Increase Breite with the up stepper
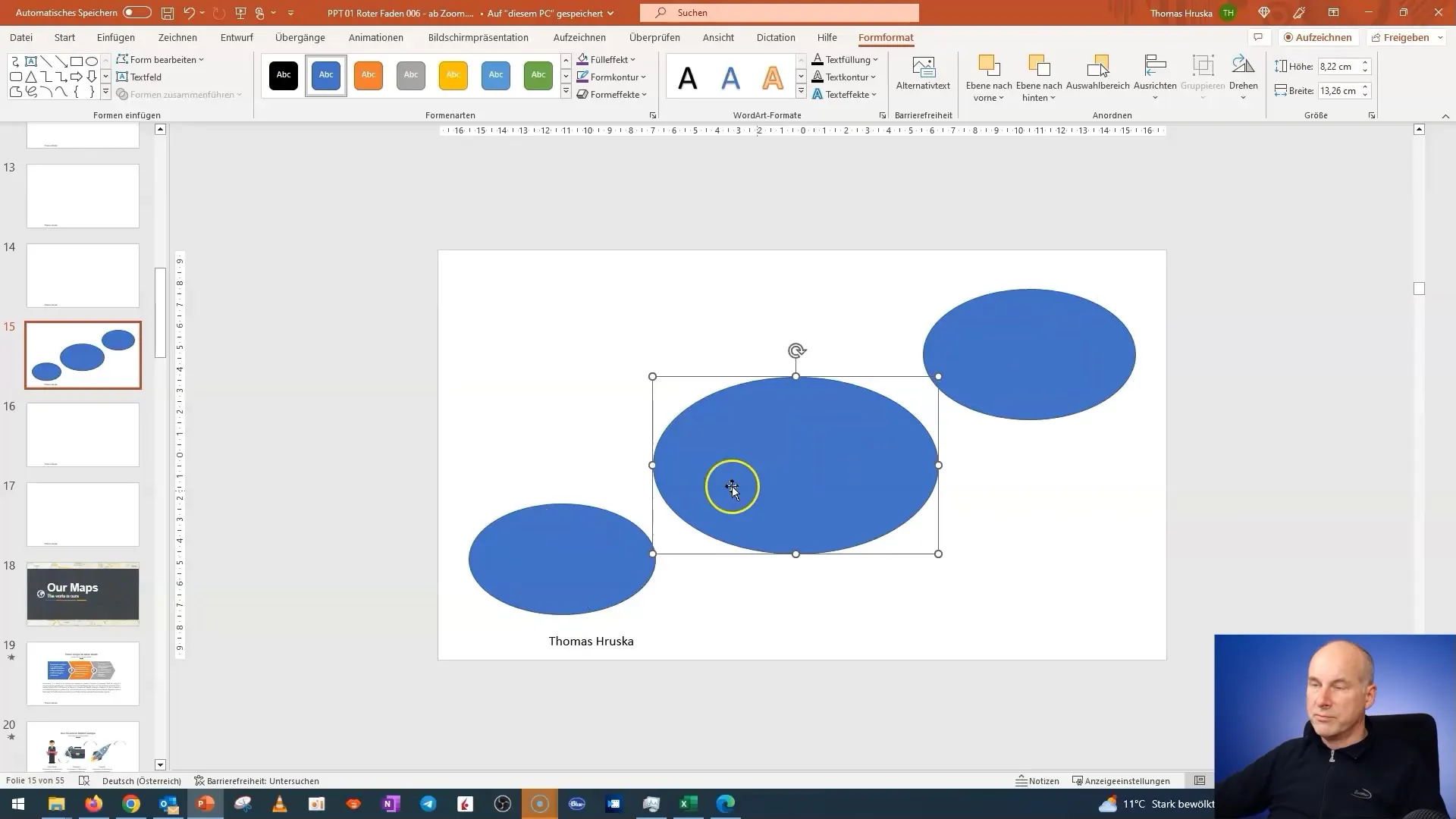This screenshot has height=819, width=1456. (x=1365, y=86)
